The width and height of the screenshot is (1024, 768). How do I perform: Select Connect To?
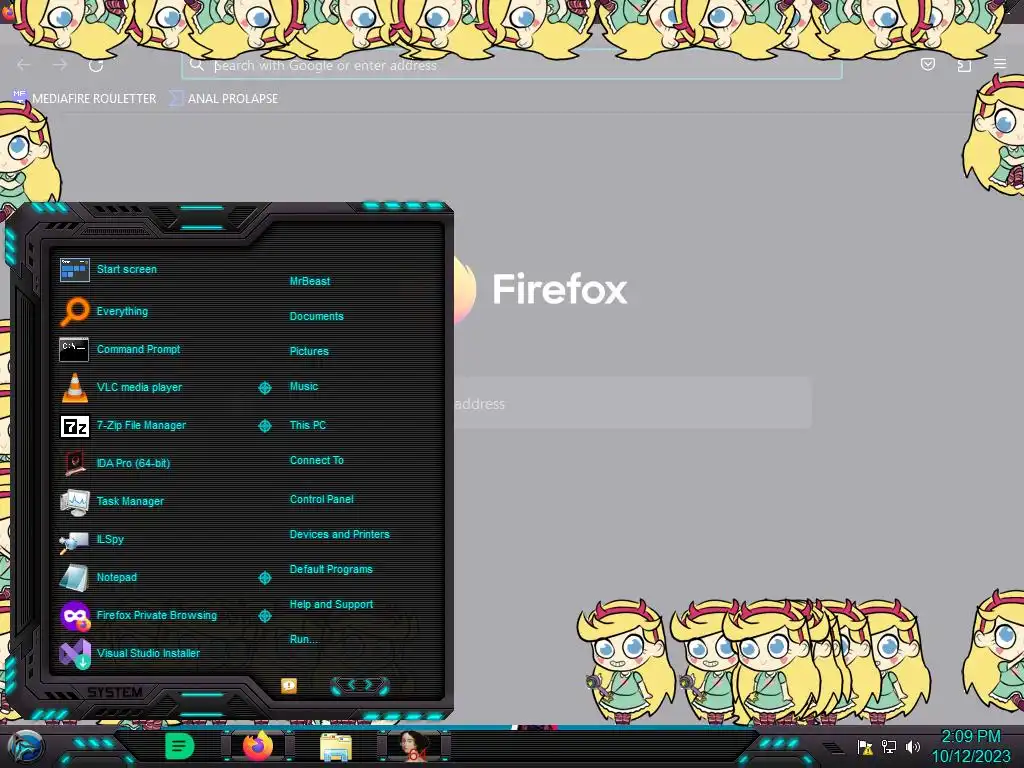(x=316, y=460)
